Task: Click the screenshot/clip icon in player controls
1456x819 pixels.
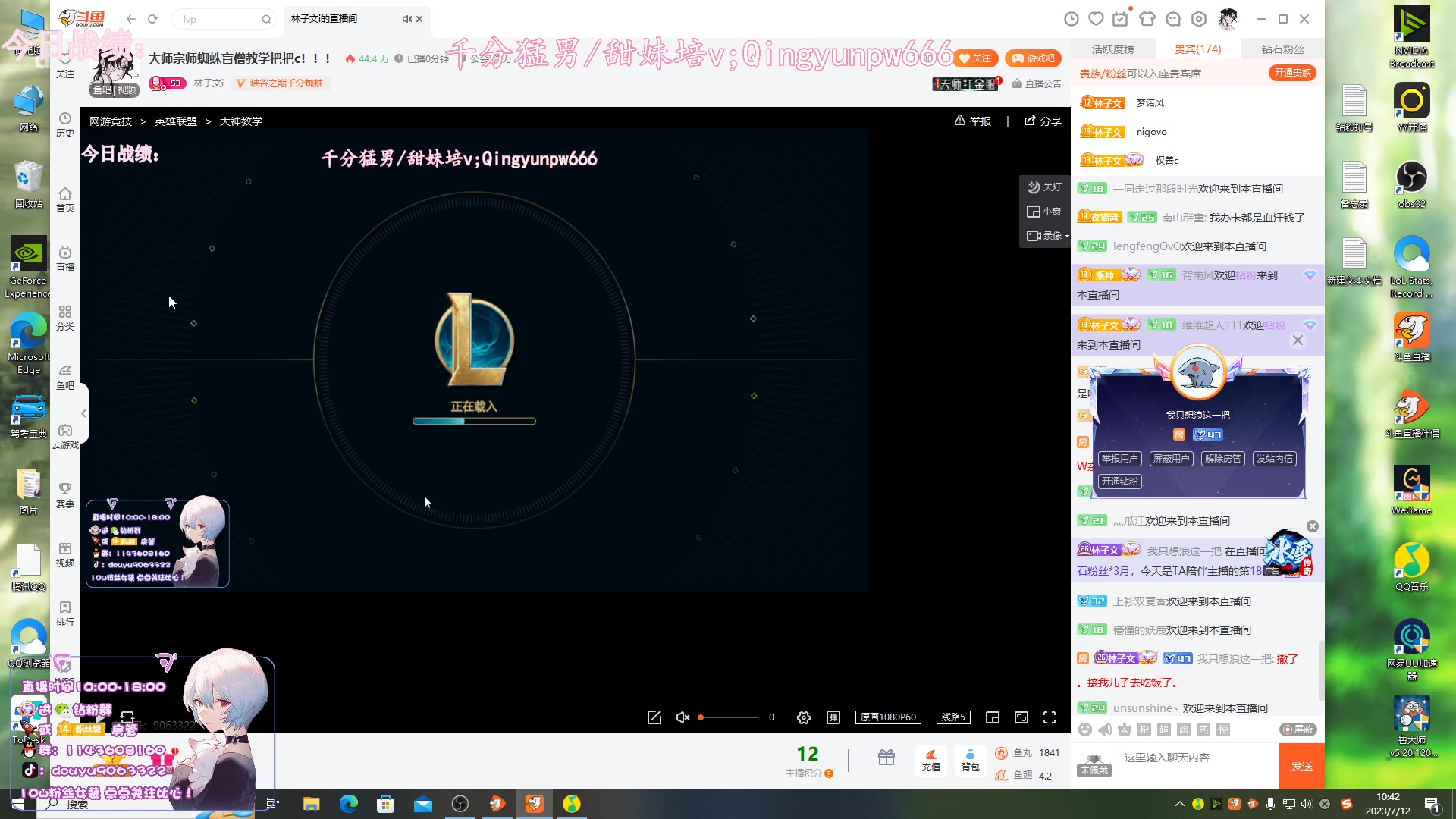Action: [654, 717]
